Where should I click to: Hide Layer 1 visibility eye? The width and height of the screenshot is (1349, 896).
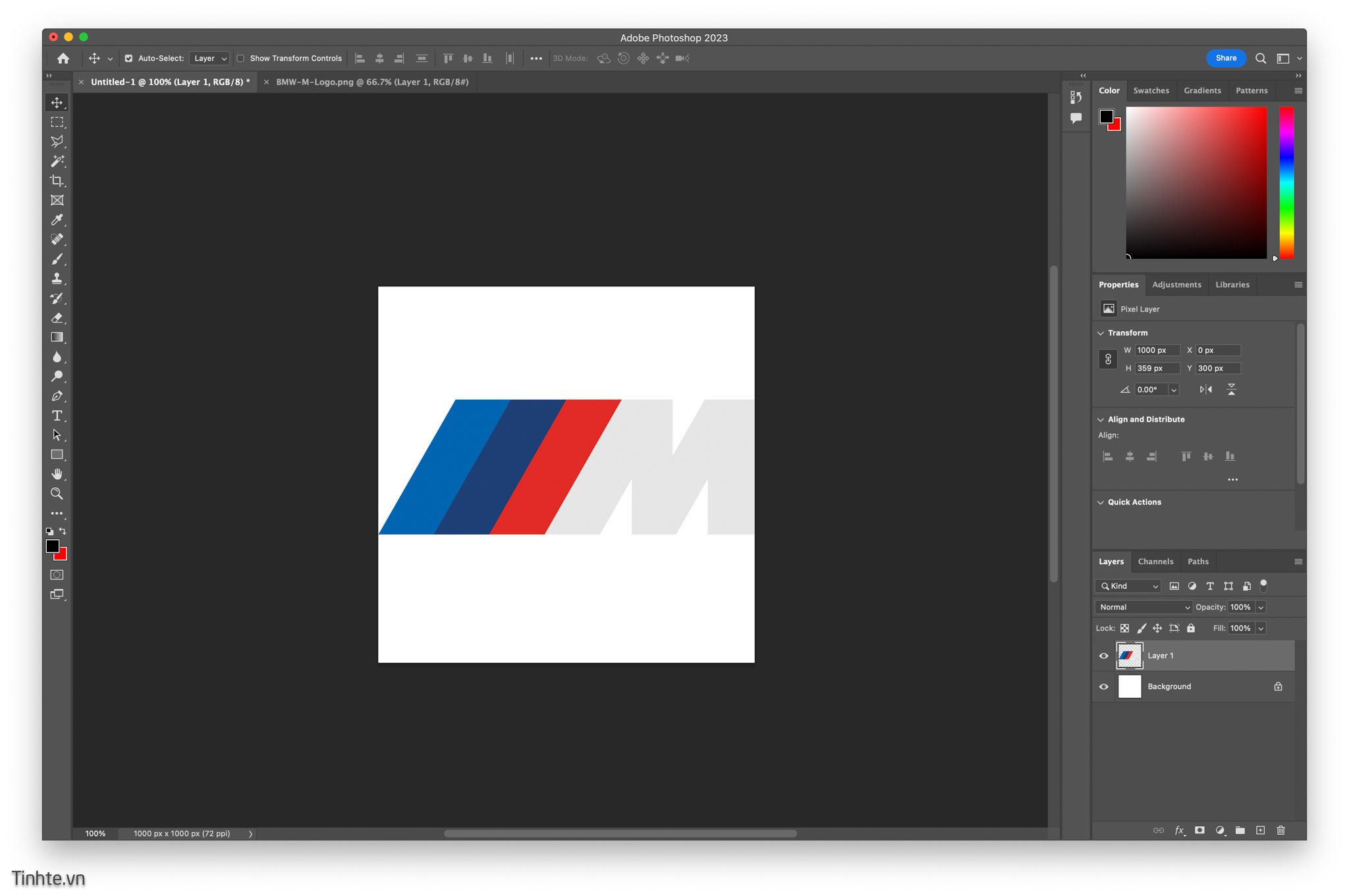[1104, 656]
